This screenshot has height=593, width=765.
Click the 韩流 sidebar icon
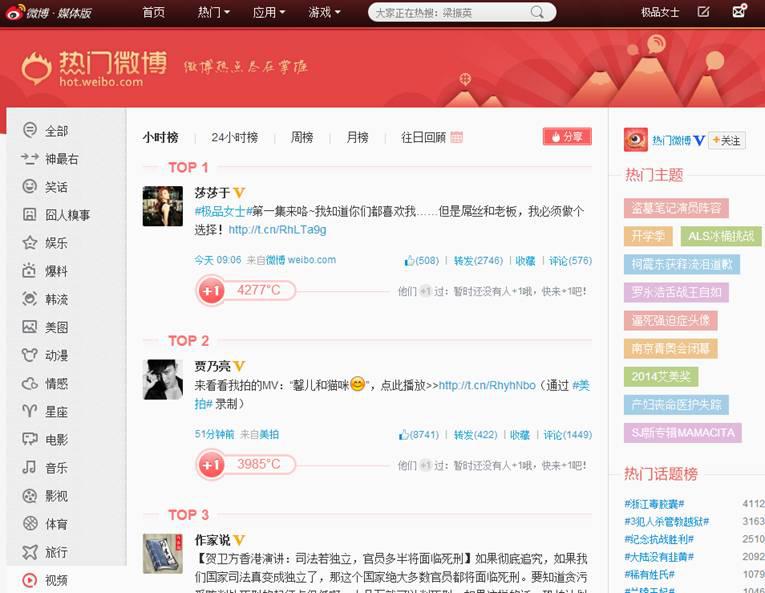30,298
